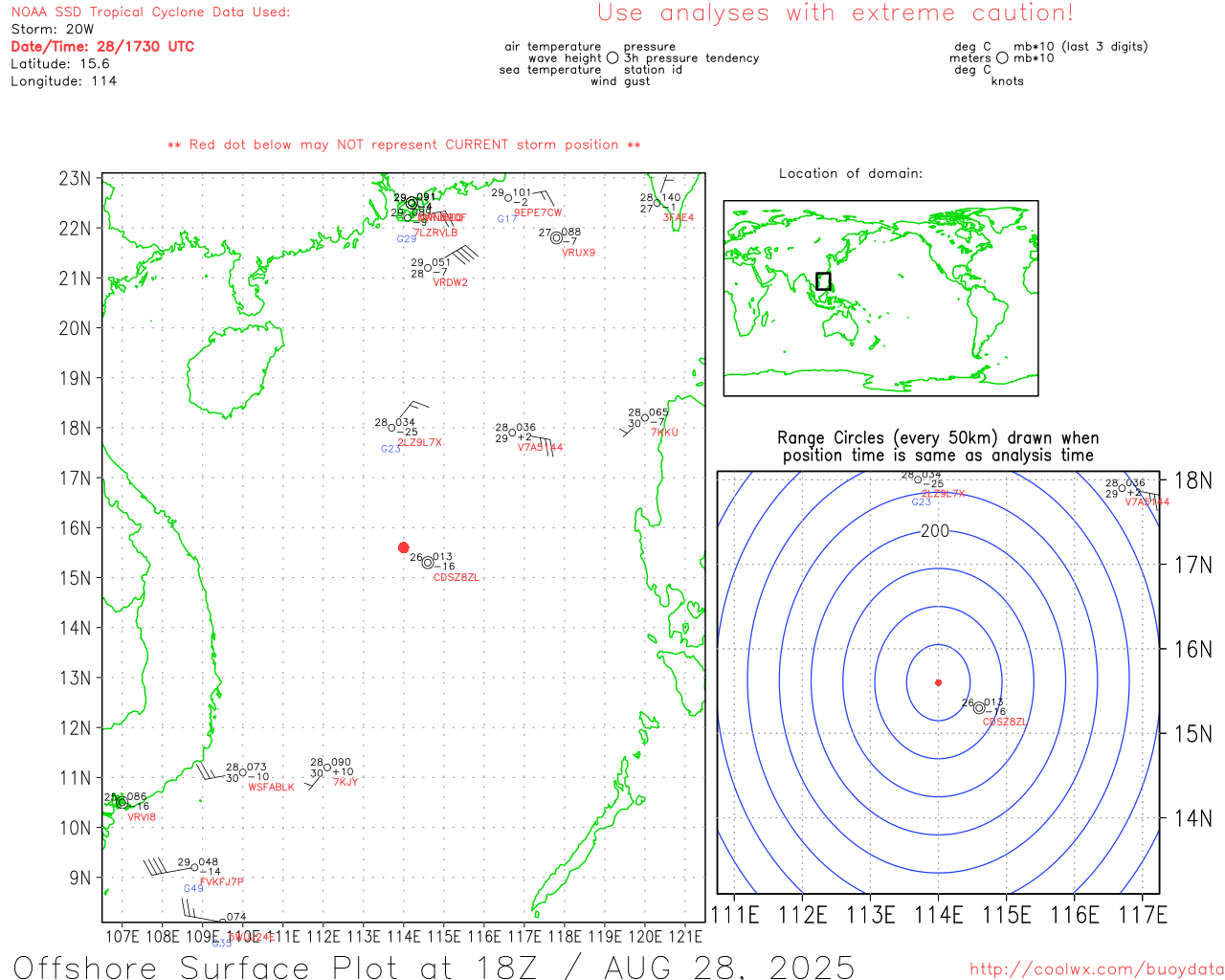This screenshot has width=1225, height=980.
Task: Click the 'Longitude: 114' text
Action: (63, 80)
